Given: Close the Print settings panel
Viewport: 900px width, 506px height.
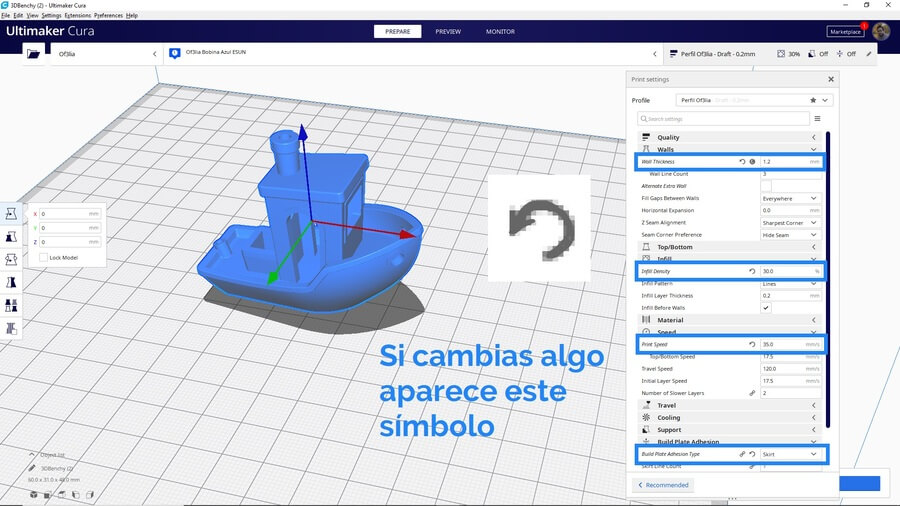Looking at the screenshot, I should (830, 79).
